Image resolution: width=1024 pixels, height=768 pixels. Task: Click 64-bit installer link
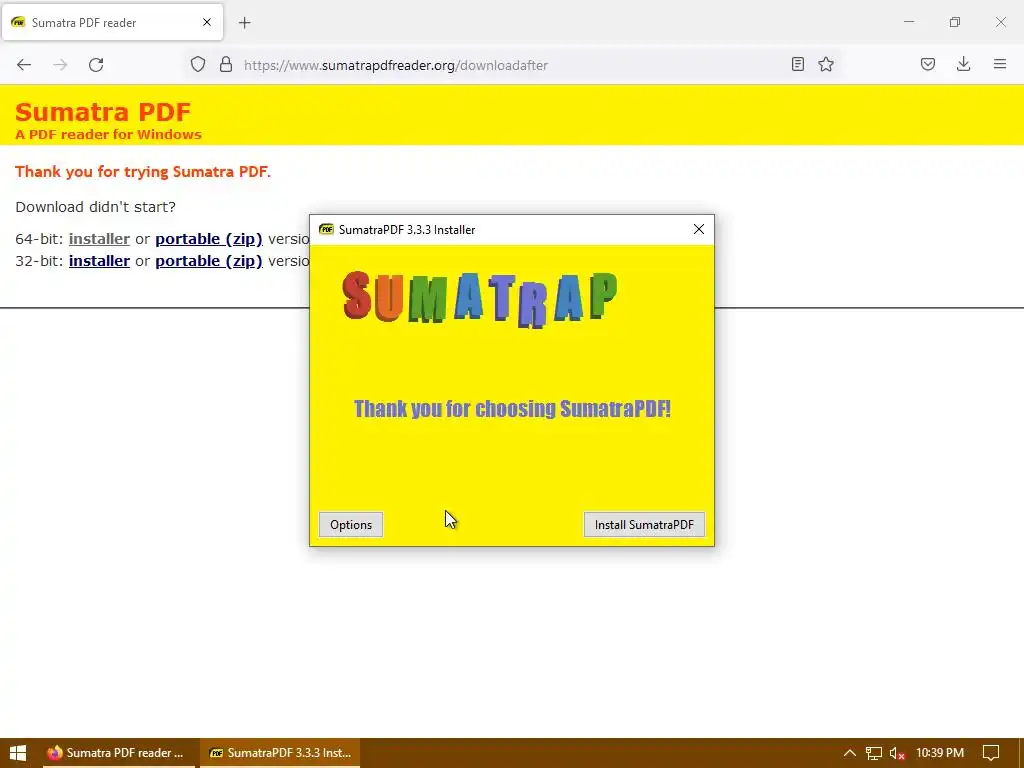[x=99, y=239]
